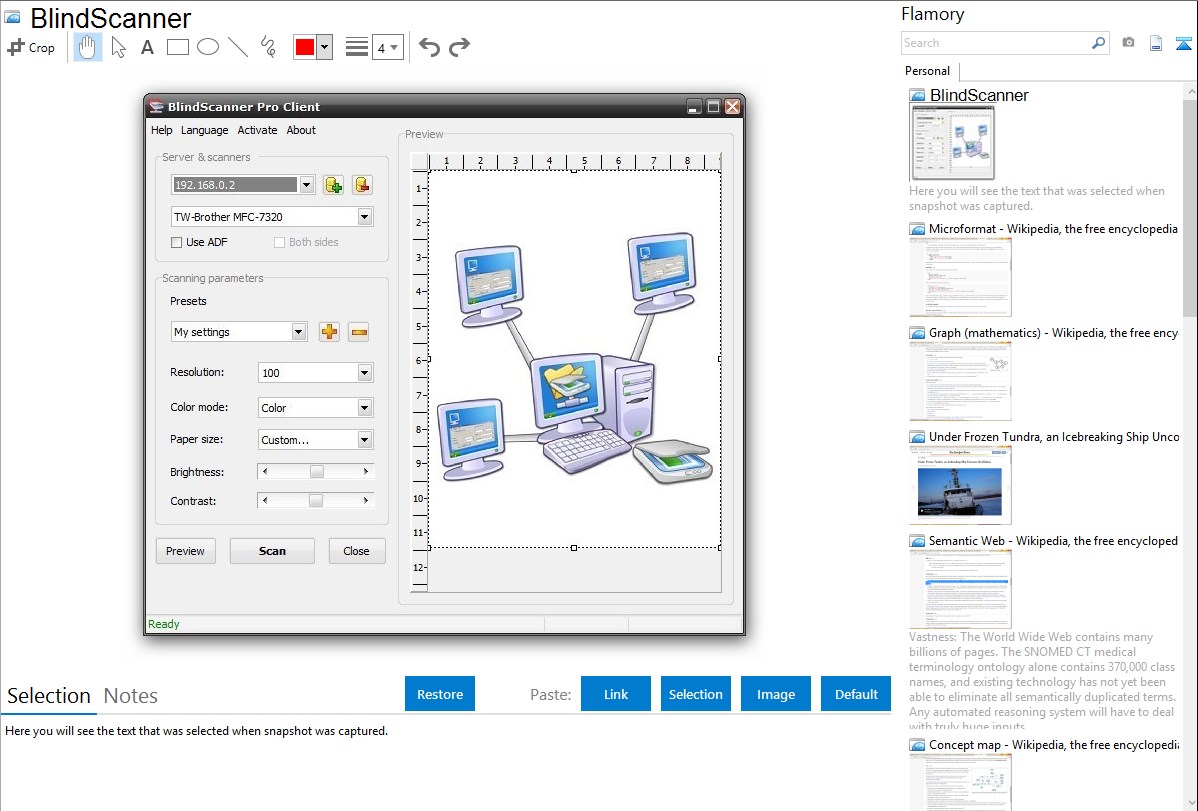Enable the Use ADF checkbox

tap(176, 242)
